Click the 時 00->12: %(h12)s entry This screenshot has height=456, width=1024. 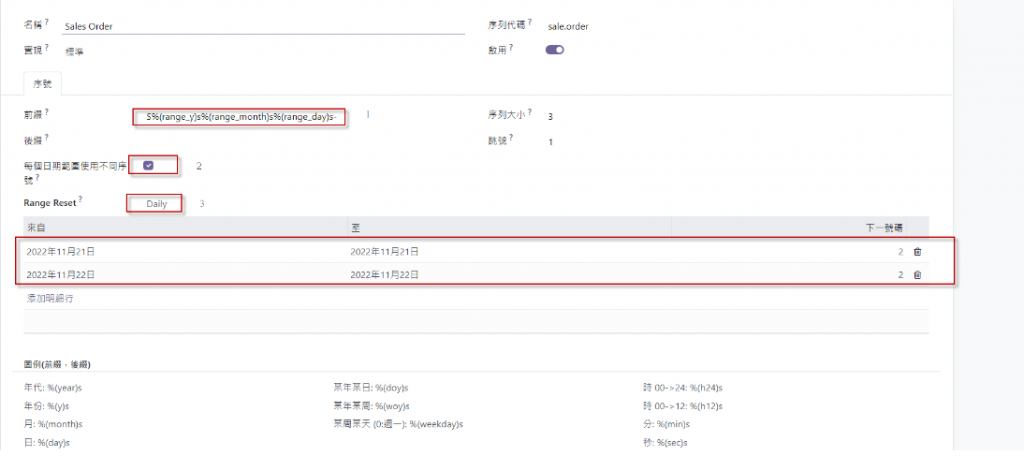(682, 406)
